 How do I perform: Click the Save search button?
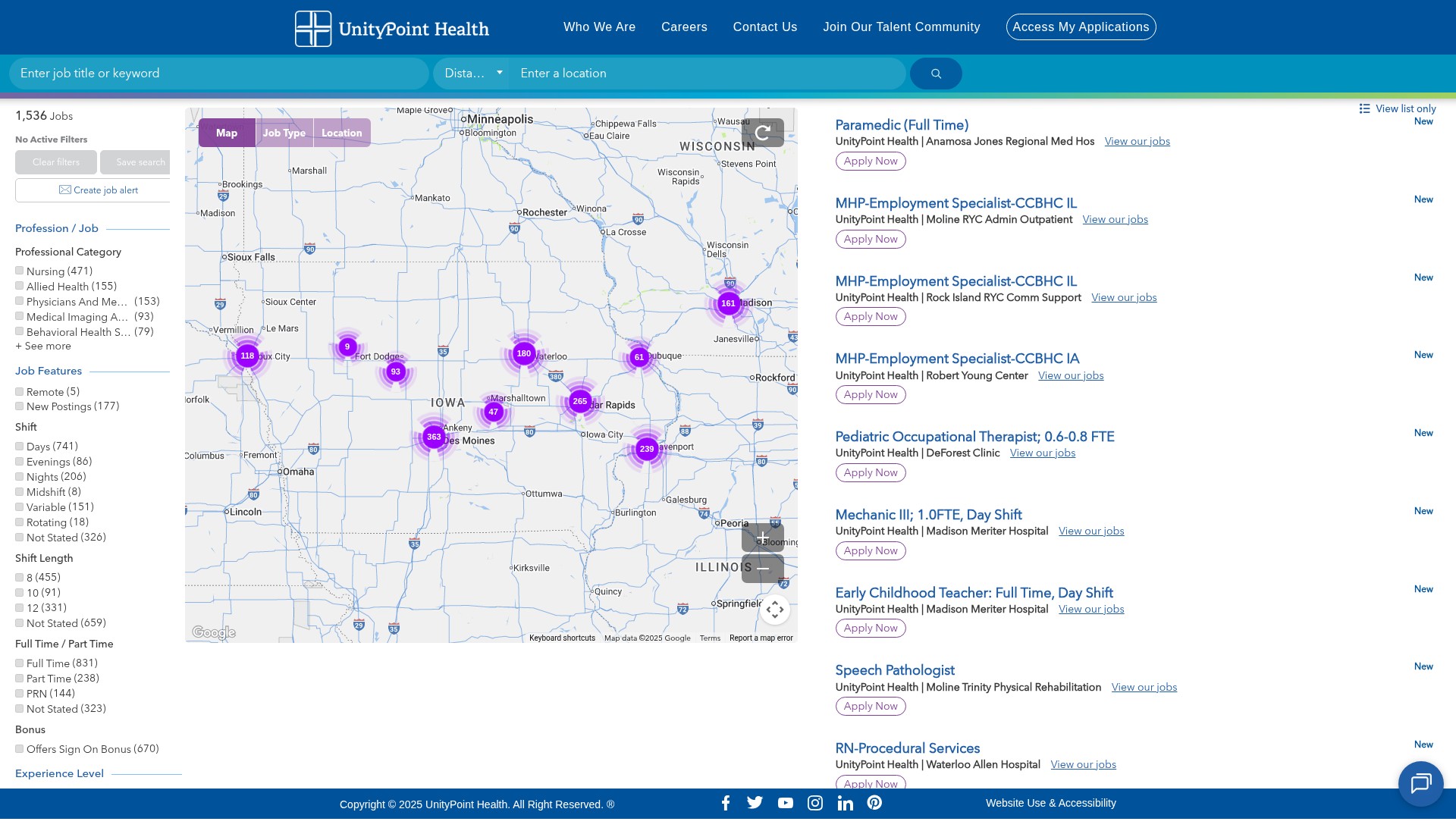(135, 162)
